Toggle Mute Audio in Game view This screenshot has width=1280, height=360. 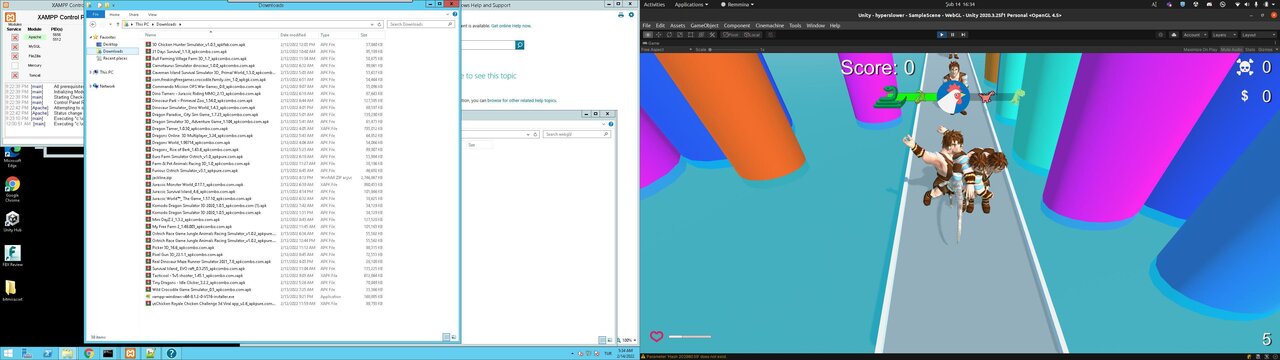(x=1231, y=48)
